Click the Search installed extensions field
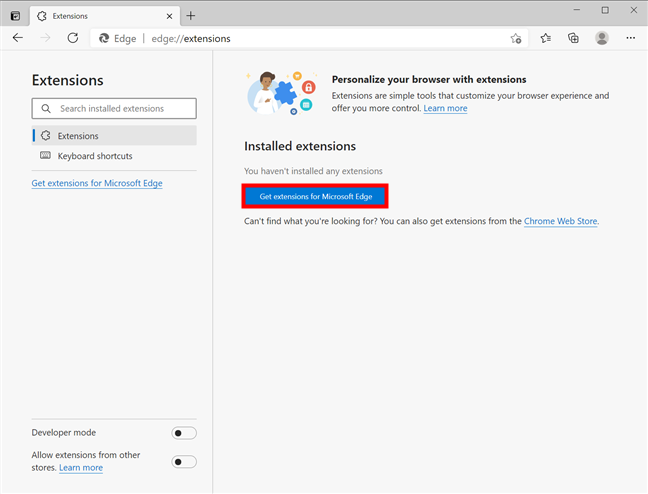 (114, 108)
